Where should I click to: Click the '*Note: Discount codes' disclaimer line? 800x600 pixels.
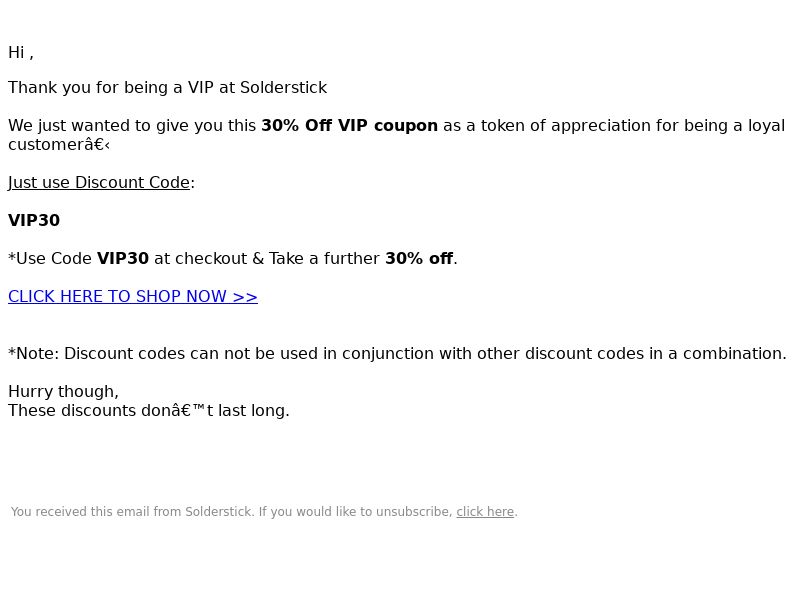[x=397, y=354]
